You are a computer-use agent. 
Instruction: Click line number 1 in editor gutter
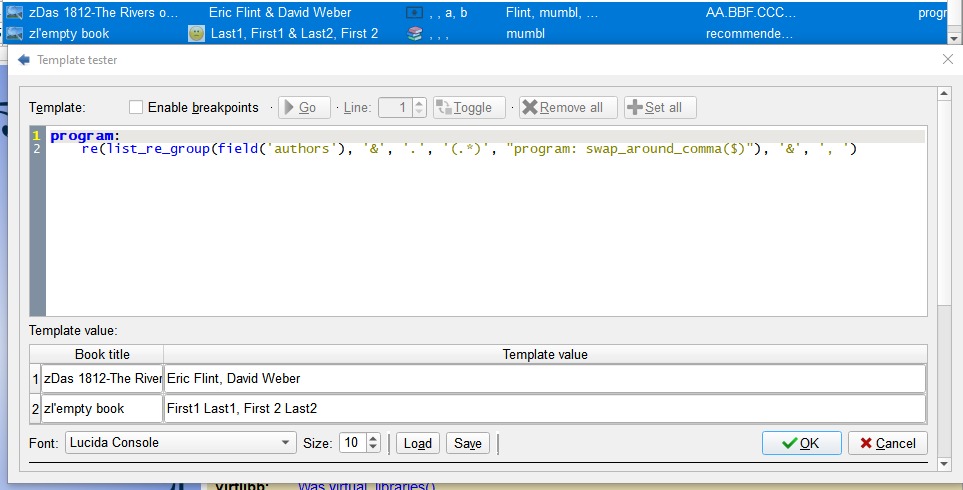pos(37,136)
